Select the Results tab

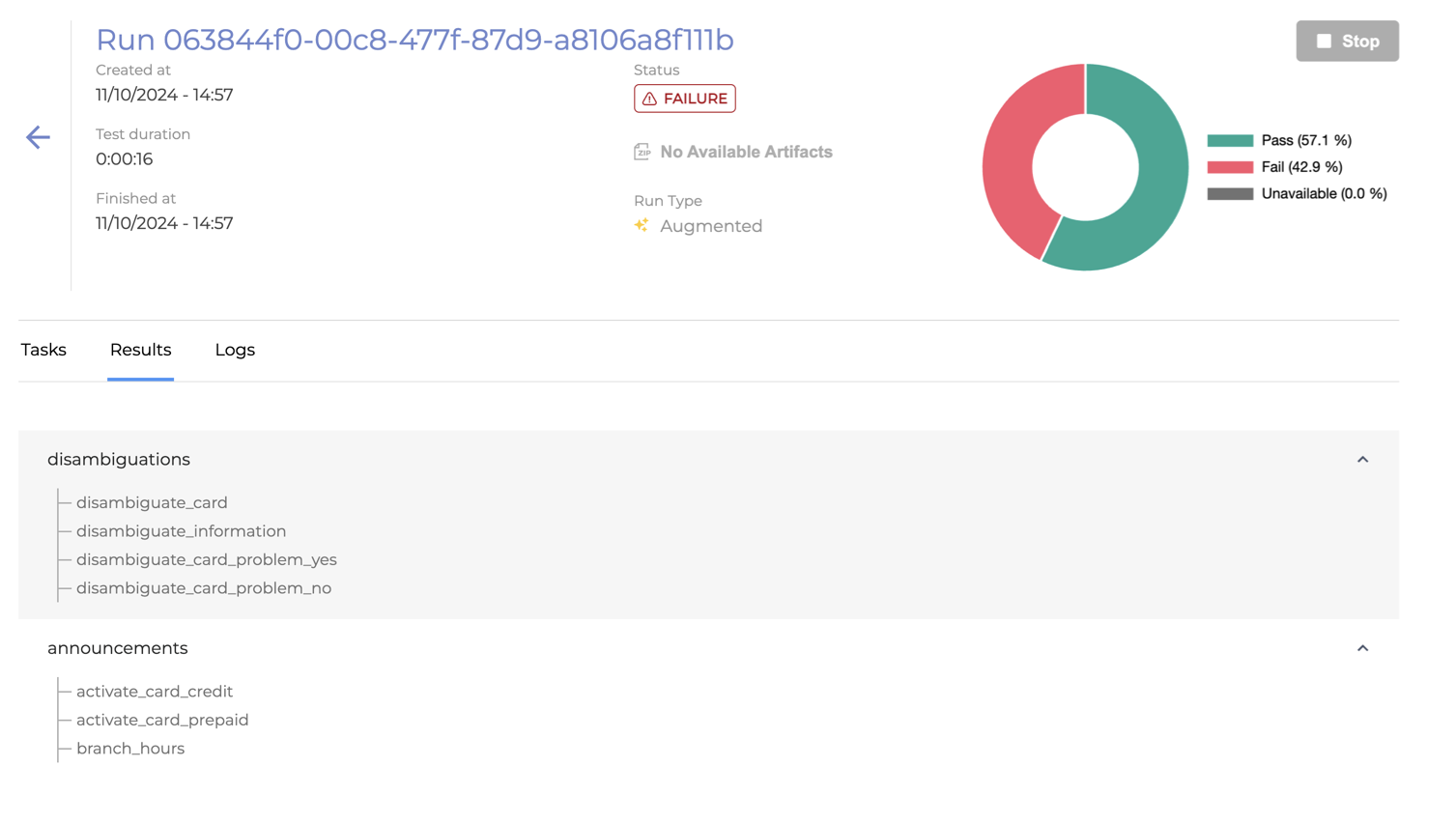coord(140,350)
